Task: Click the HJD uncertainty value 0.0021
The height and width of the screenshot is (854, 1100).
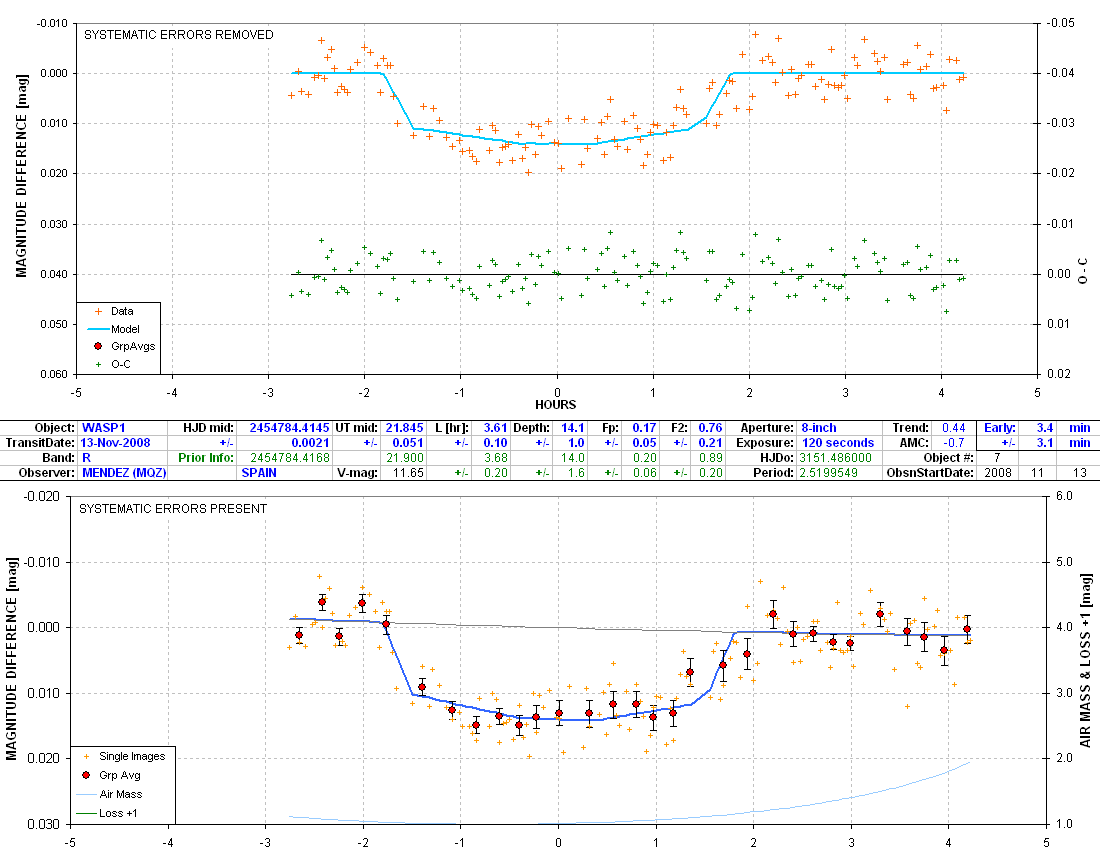Action: pyautogui.click(x=310, y=443)
